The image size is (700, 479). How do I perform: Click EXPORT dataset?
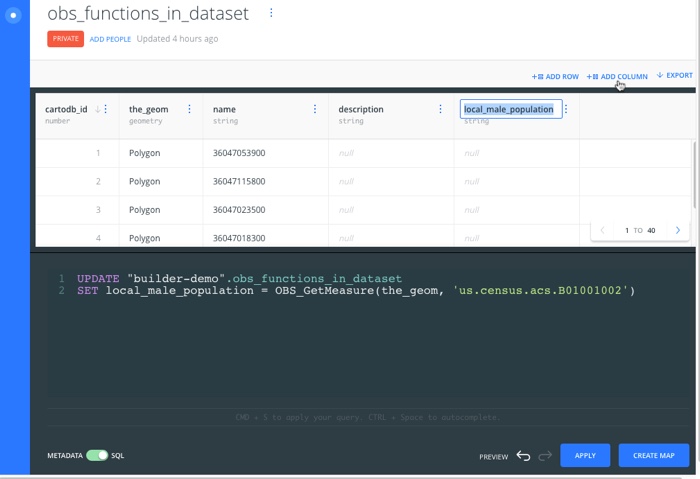pyautogui.click(x=675, y=75)
